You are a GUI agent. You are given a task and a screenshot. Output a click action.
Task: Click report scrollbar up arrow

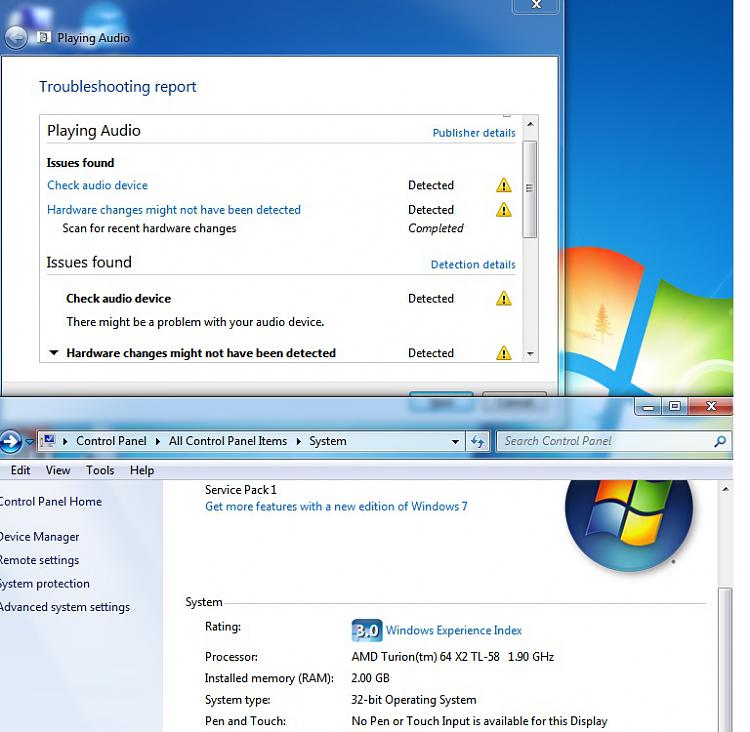(x=530, y=124)
